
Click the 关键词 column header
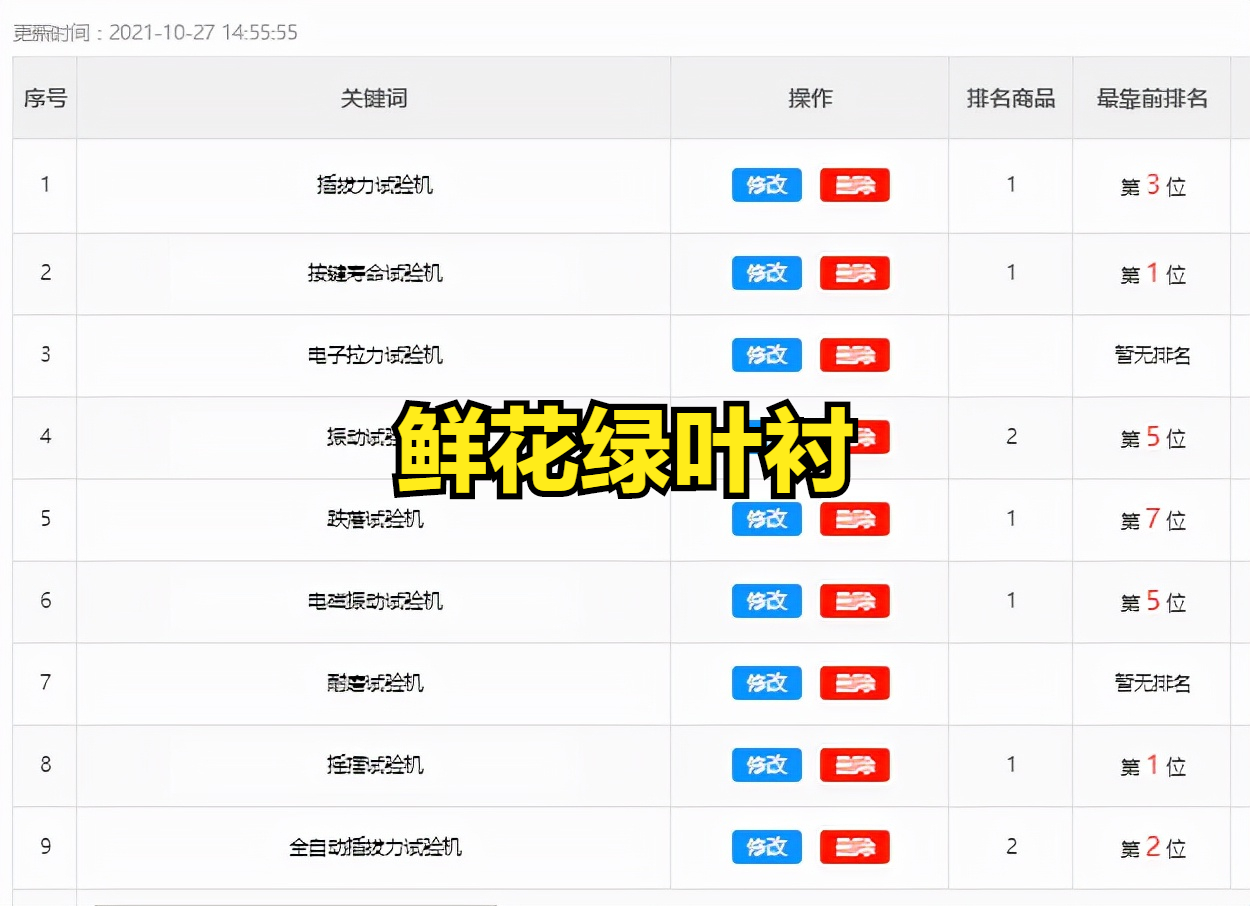pyautogui.click(x=373, y=97)
